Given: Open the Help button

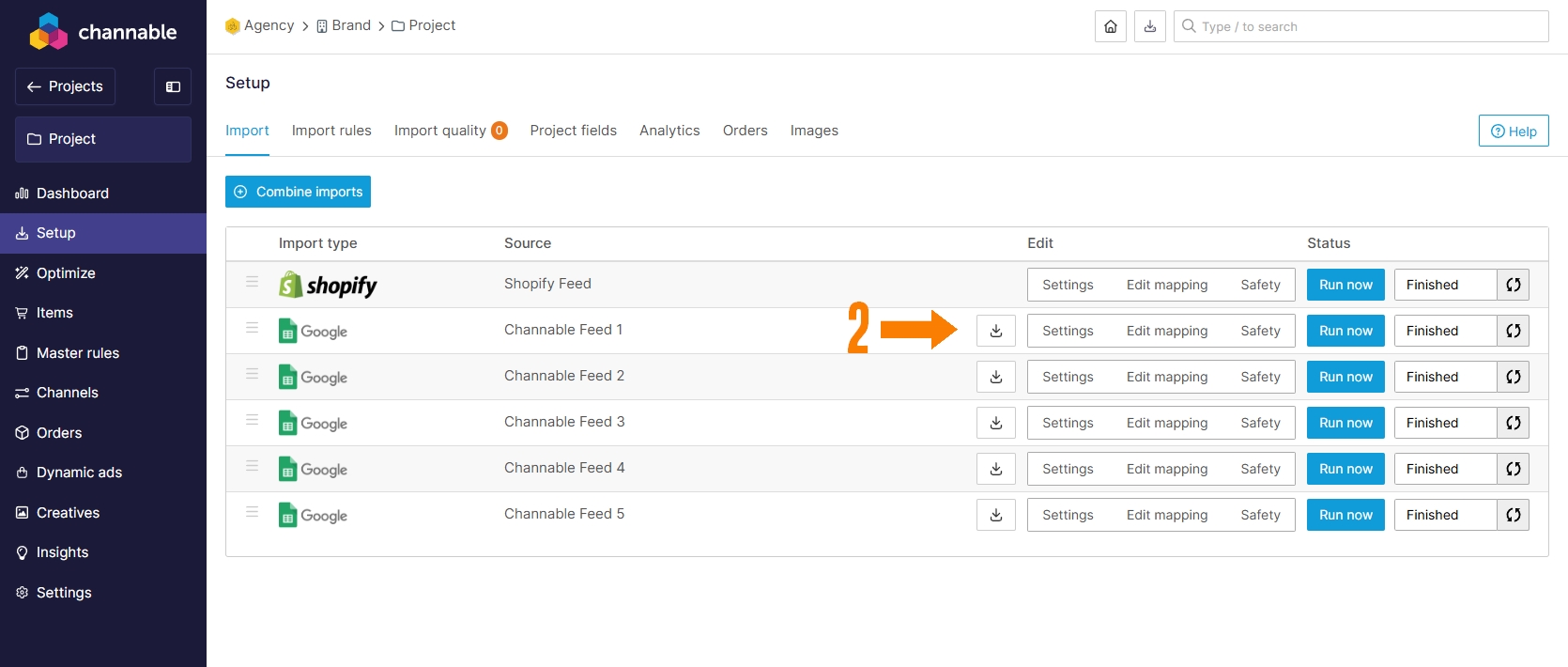Looking at the screenshot, I should click(1514, 131).
